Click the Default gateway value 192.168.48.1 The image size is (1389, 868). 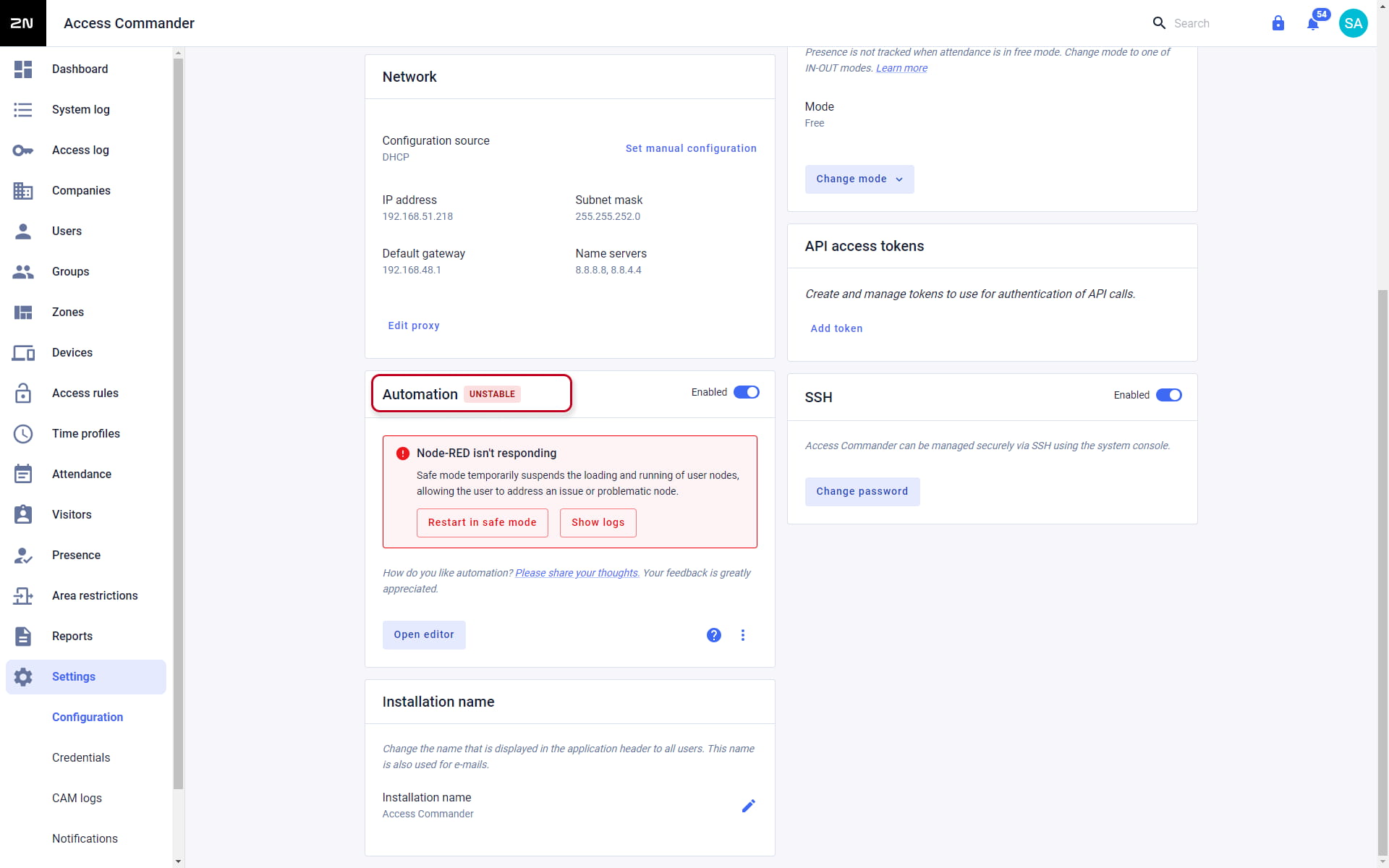tap(412, 270)
